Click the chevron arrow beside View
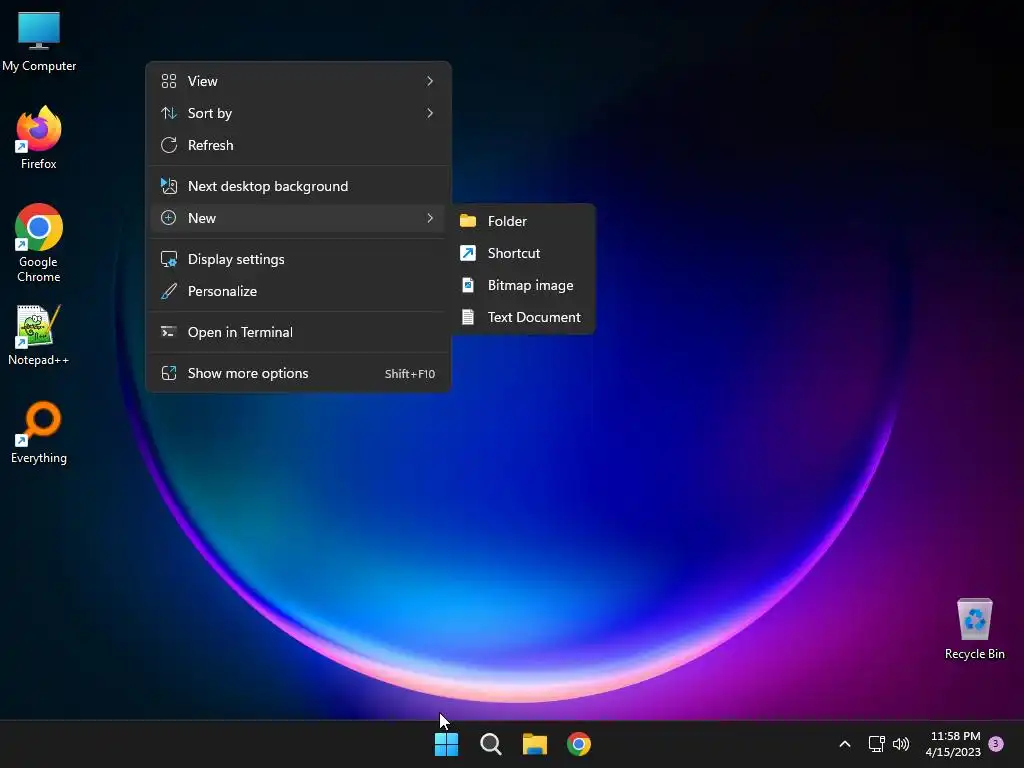 tap(430, 81)
